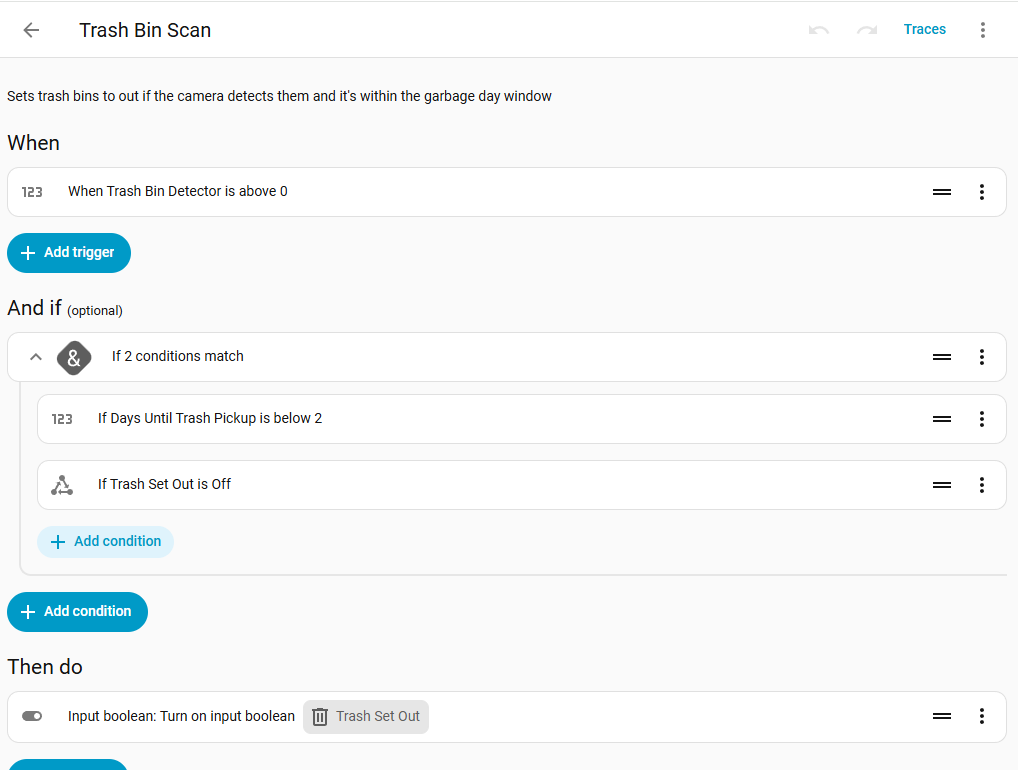
Task: Click the 'And if' section heading
Action: pyautogui.click(x=34, y=308)
